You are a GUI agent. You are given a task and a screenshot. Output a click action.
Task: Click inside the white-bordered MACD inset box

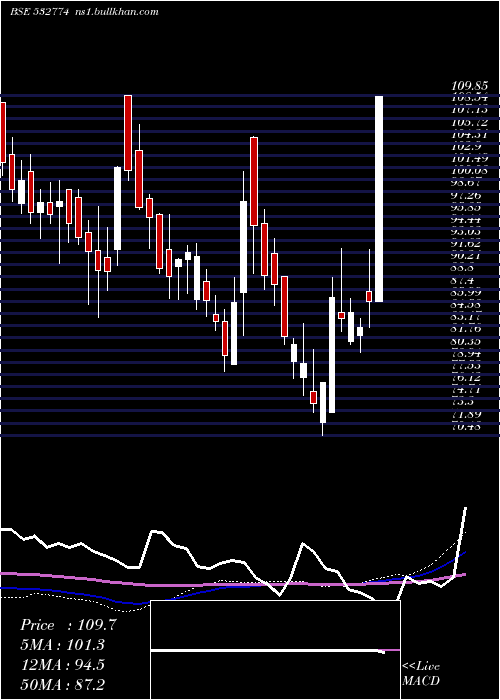point(275,650)
